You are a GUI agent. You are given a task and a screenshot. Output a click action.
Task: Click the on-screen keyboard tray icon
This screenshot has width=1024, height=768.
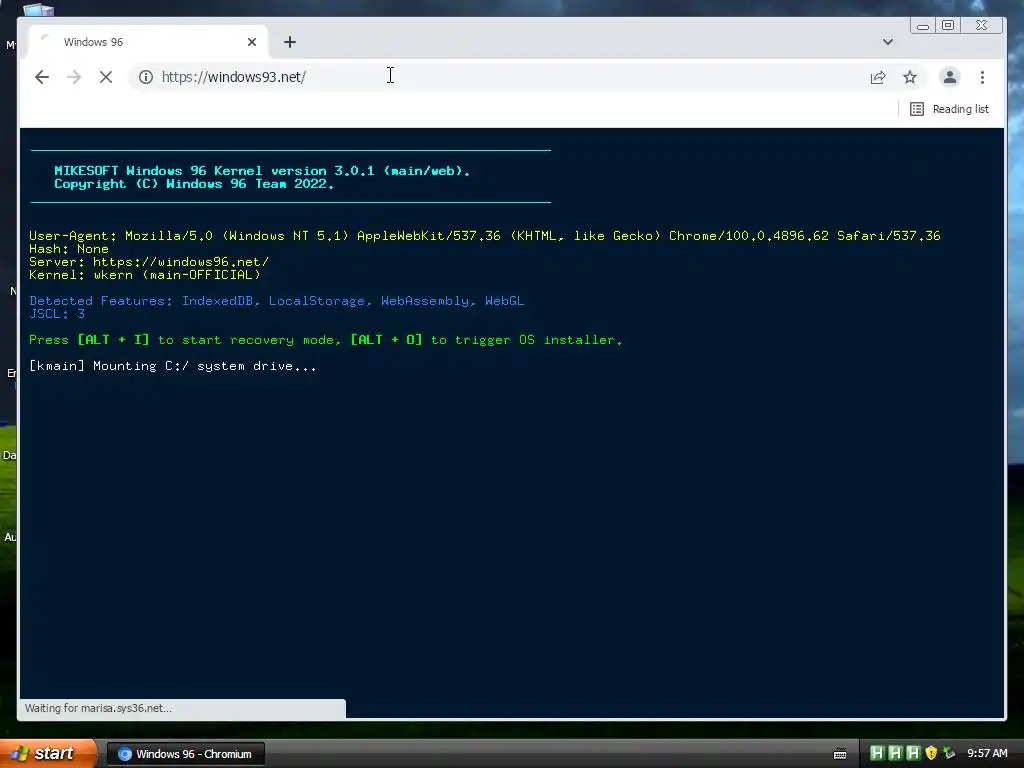click(x=840, y=754)
